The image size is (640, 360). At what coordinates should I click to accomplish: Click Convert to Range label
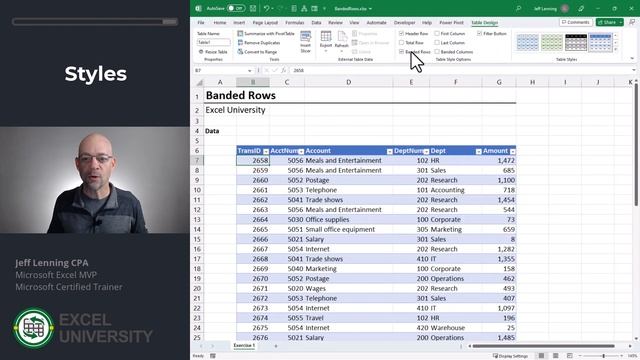coord(260,52)
